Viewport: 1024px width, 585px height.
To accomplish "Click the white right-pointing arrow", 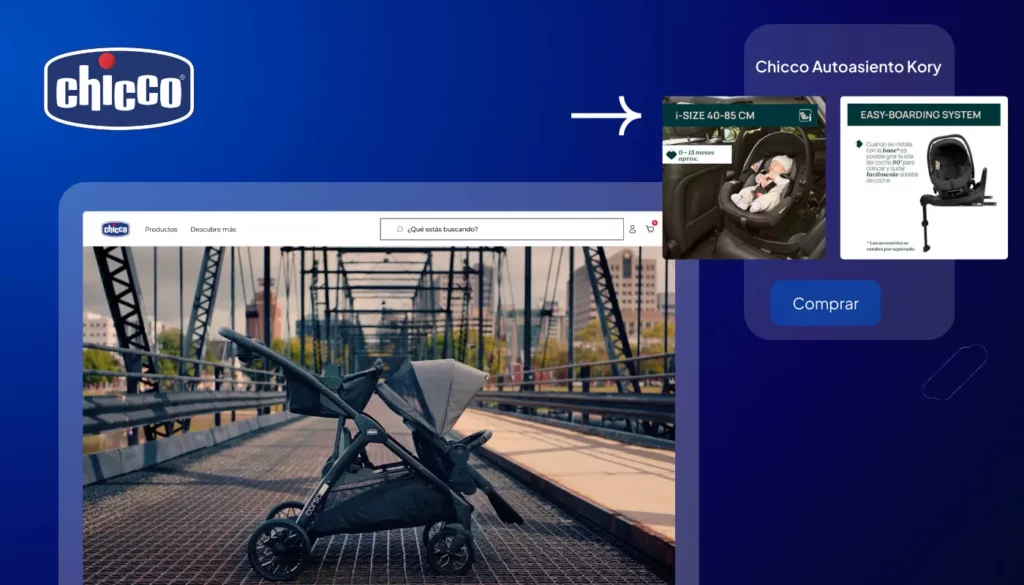I will pos(606,116).
